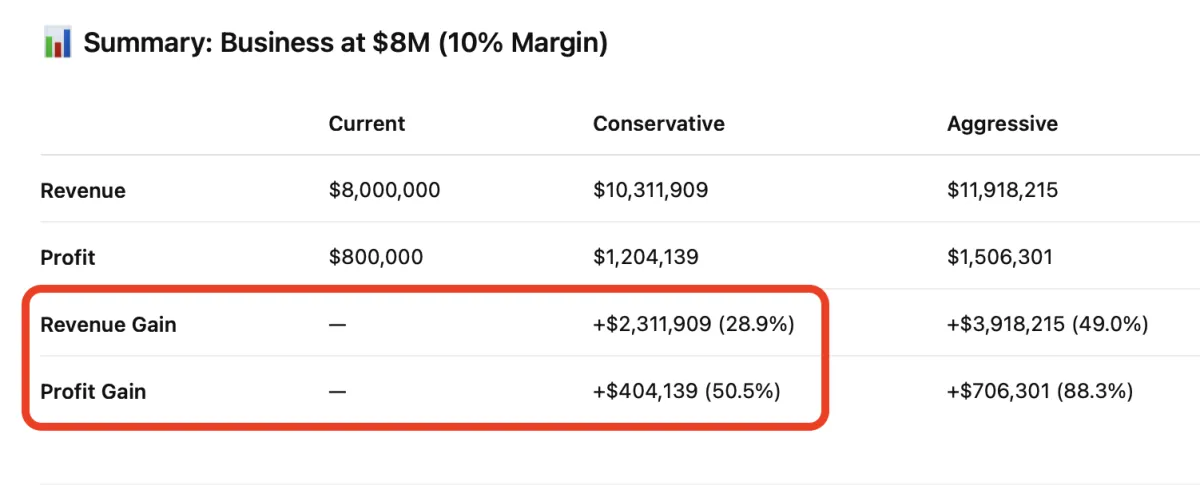Click the $11,918,215 aggressive revenue cell
The width and height of the screenshot is (1200, 485).
[1002, 190]
